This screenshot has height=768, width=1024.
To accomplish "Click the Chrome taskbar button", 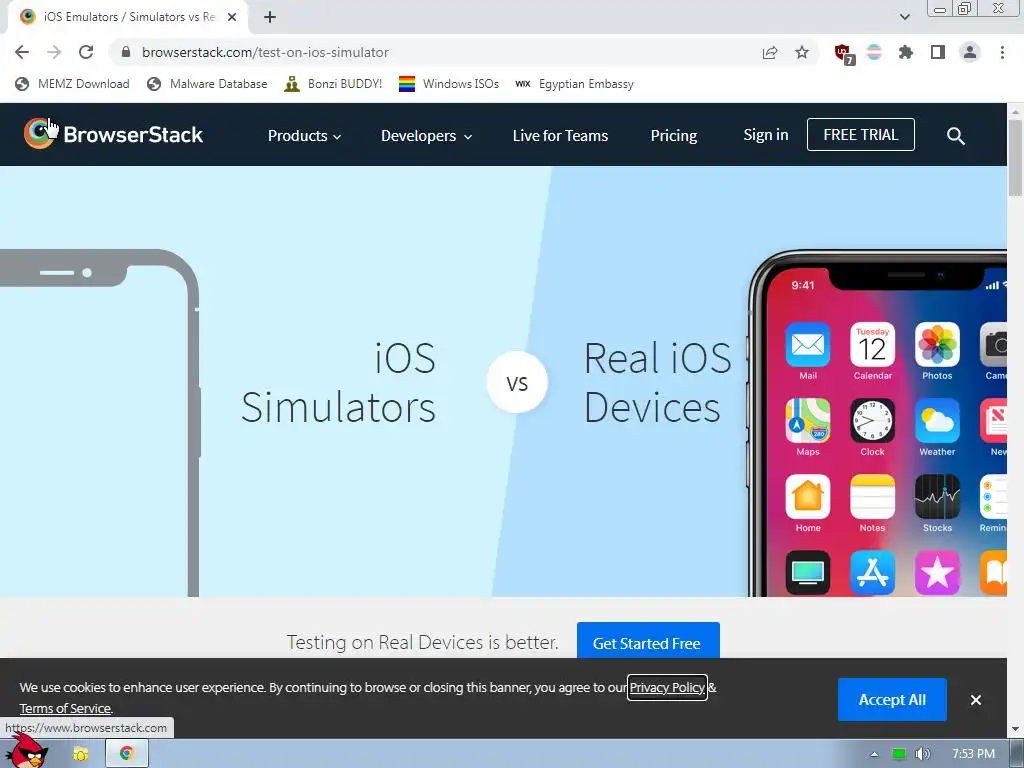I will (127, 753).
